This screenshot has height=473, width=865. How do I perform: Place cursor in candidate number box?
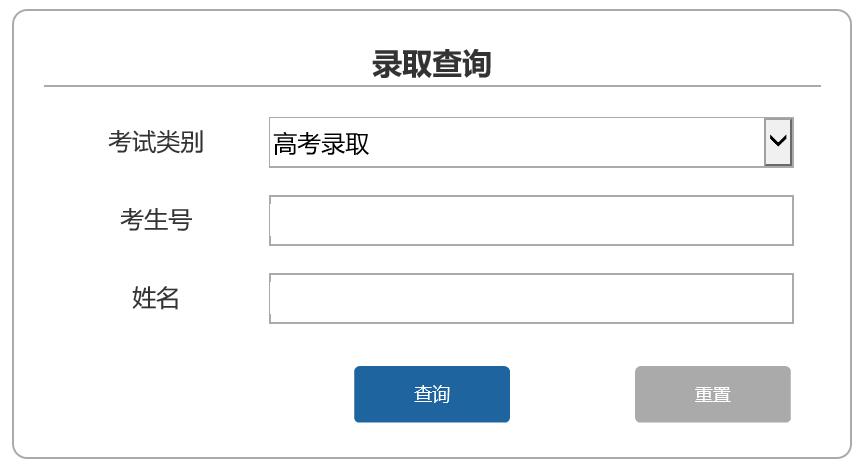531,220
